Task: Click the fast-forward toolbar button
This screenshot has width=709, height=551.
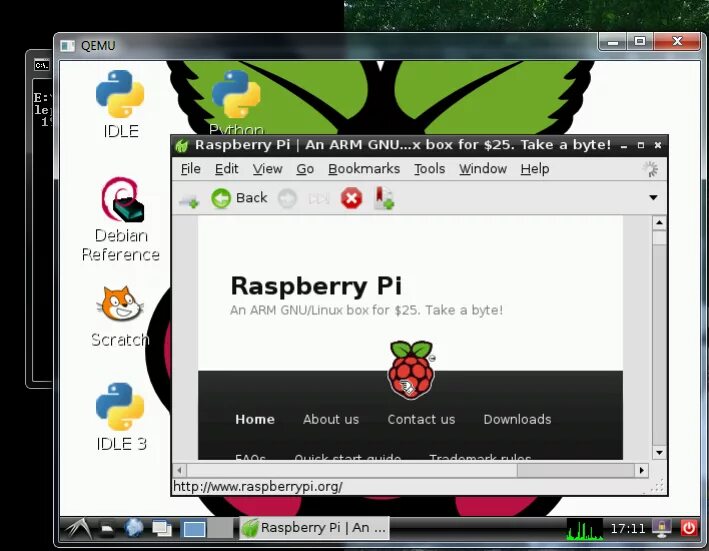Action: tap(319, 198)
